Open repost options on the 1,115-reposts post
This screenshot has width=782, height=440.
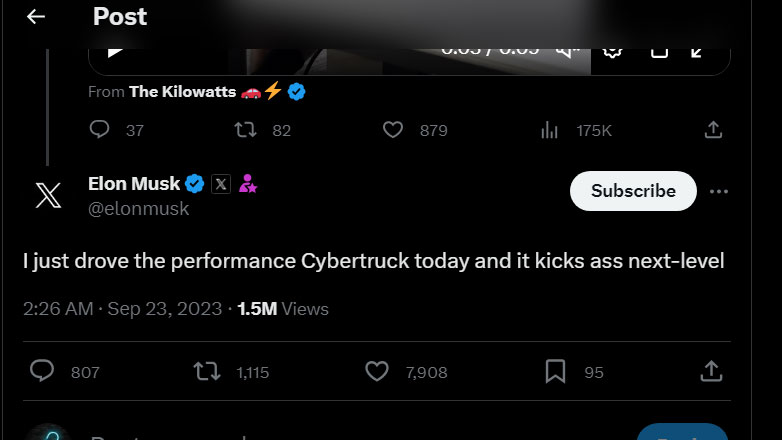tap(206, 371)
